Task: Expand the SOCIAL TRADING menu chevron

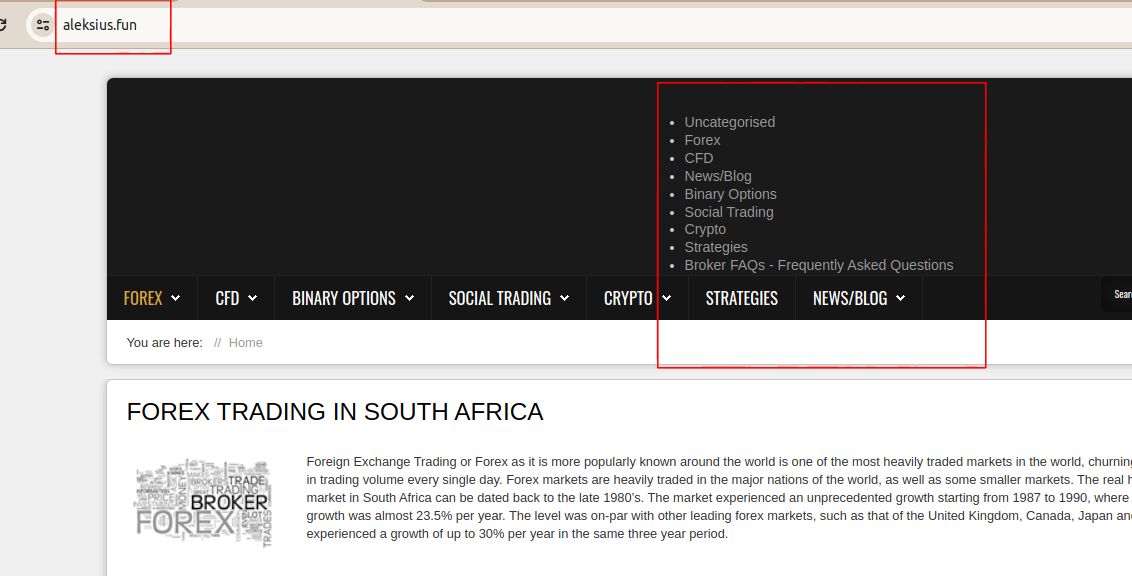Action: (x=565, y=298)
